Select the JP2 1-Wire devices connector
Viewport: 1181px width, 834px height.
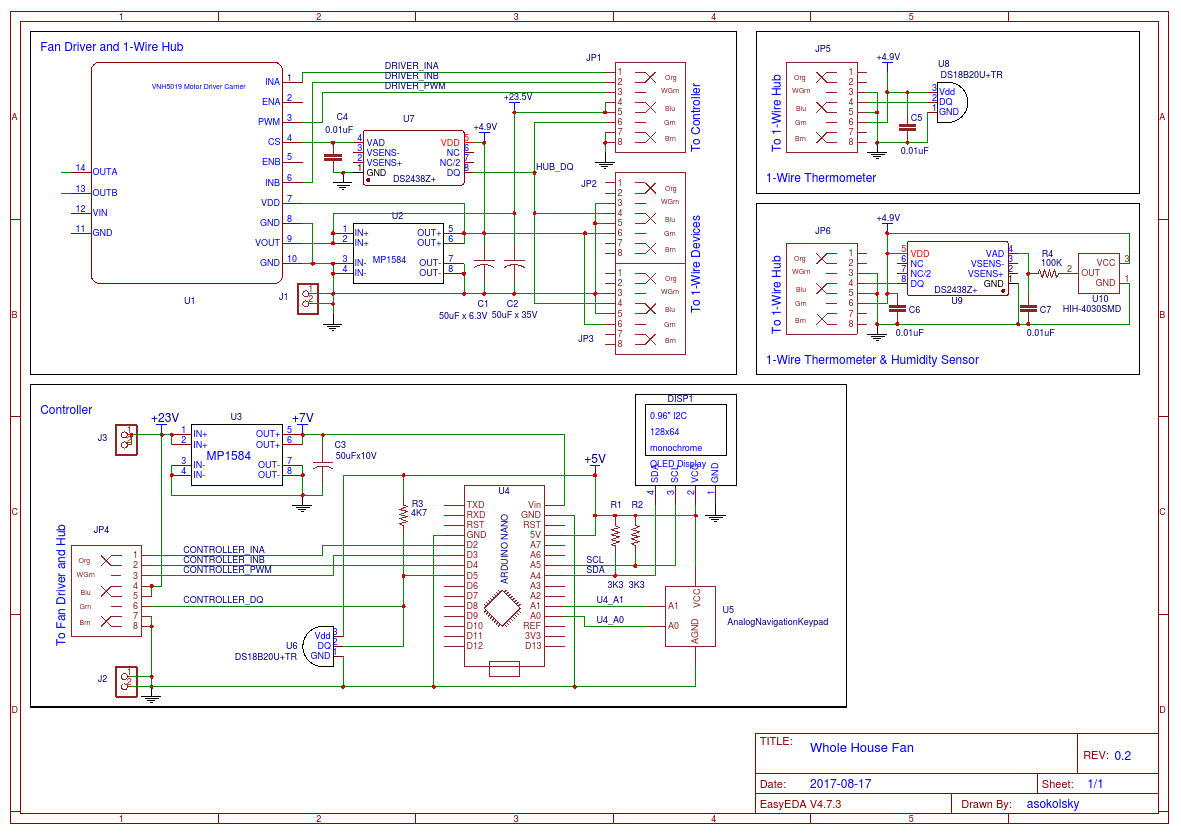pos(650,218)
